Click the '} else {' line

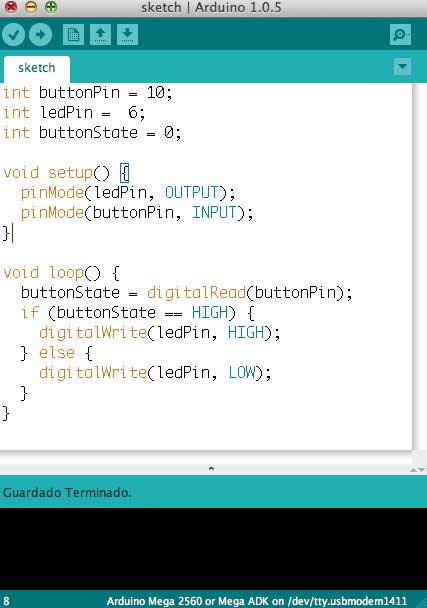(x=57, y=353)
